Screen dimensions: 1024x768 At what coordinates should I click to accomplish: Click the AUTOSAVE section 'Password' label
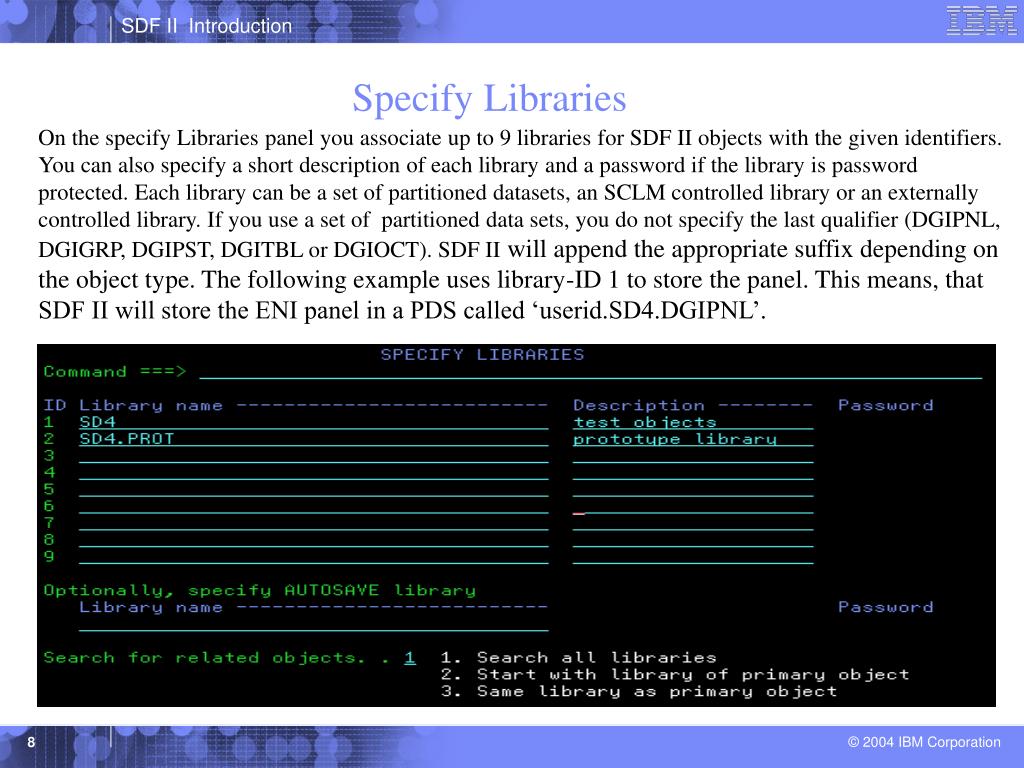pyautogui.click(x=886, y=607)
